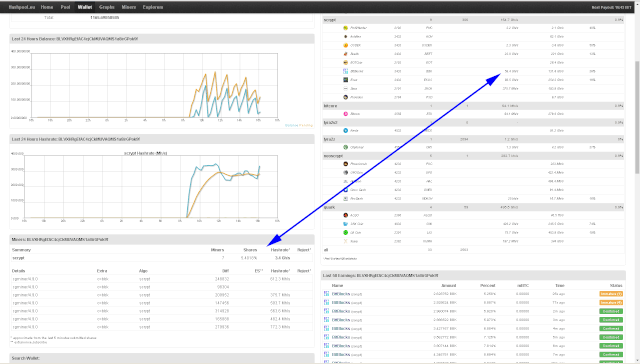Screen dimensions: 640x364
Task: Click the lyra2v2 algorithm header row
Action: click(x=473, y=122)
